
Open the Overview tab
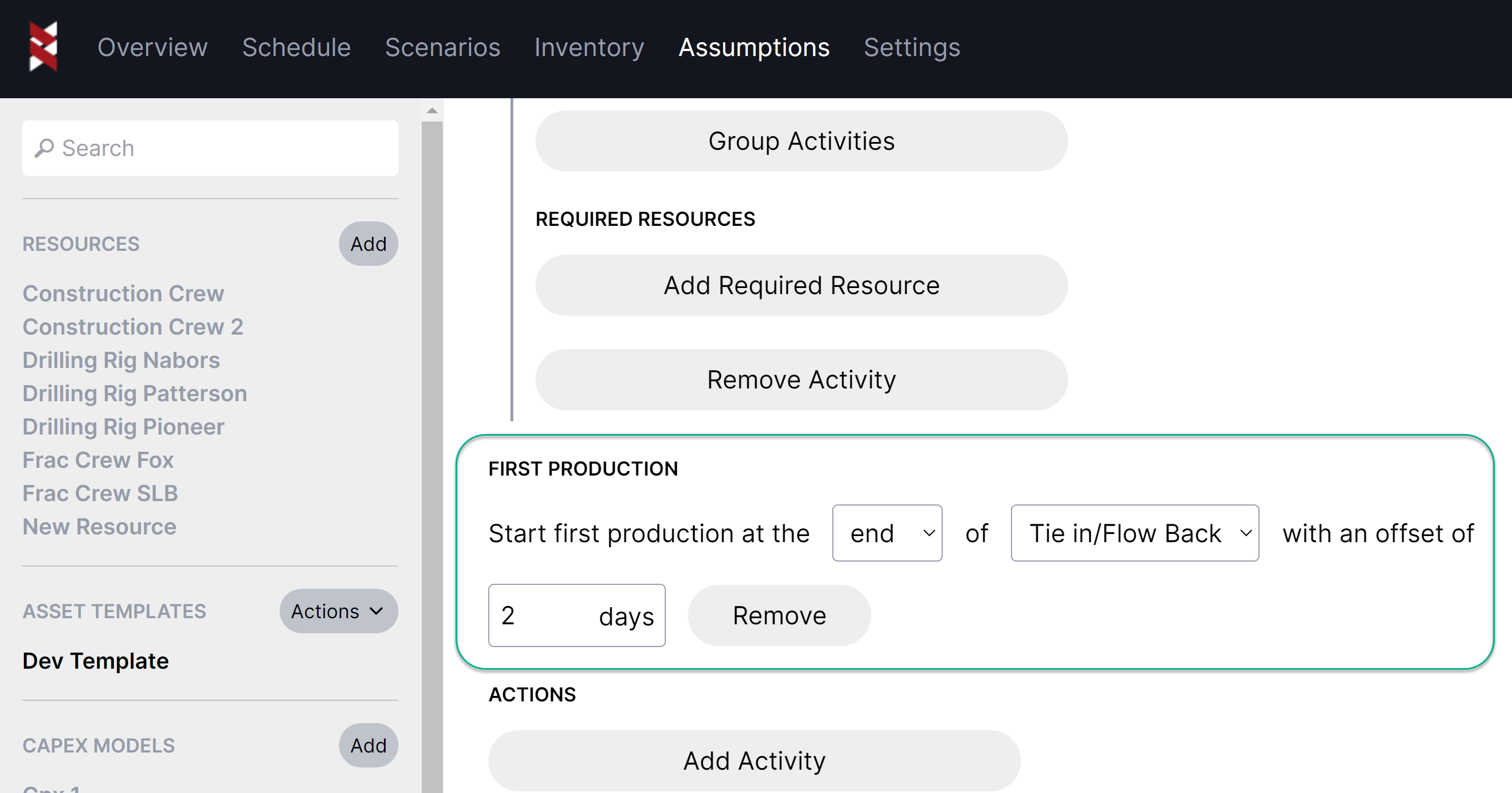tap(152, 47)
